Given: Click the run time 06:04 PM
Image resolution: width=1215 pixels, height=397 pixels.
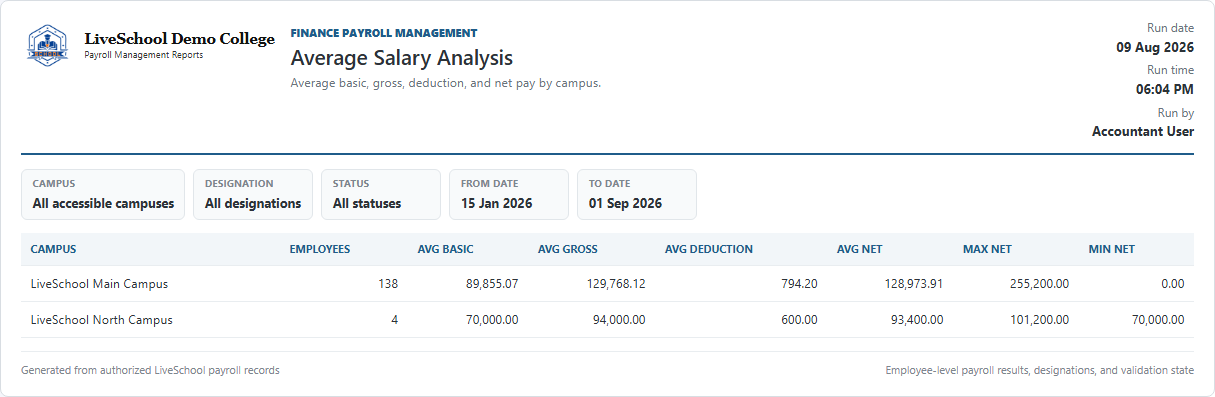Looking at the screenshot, I should click(x=1165, y=89).
